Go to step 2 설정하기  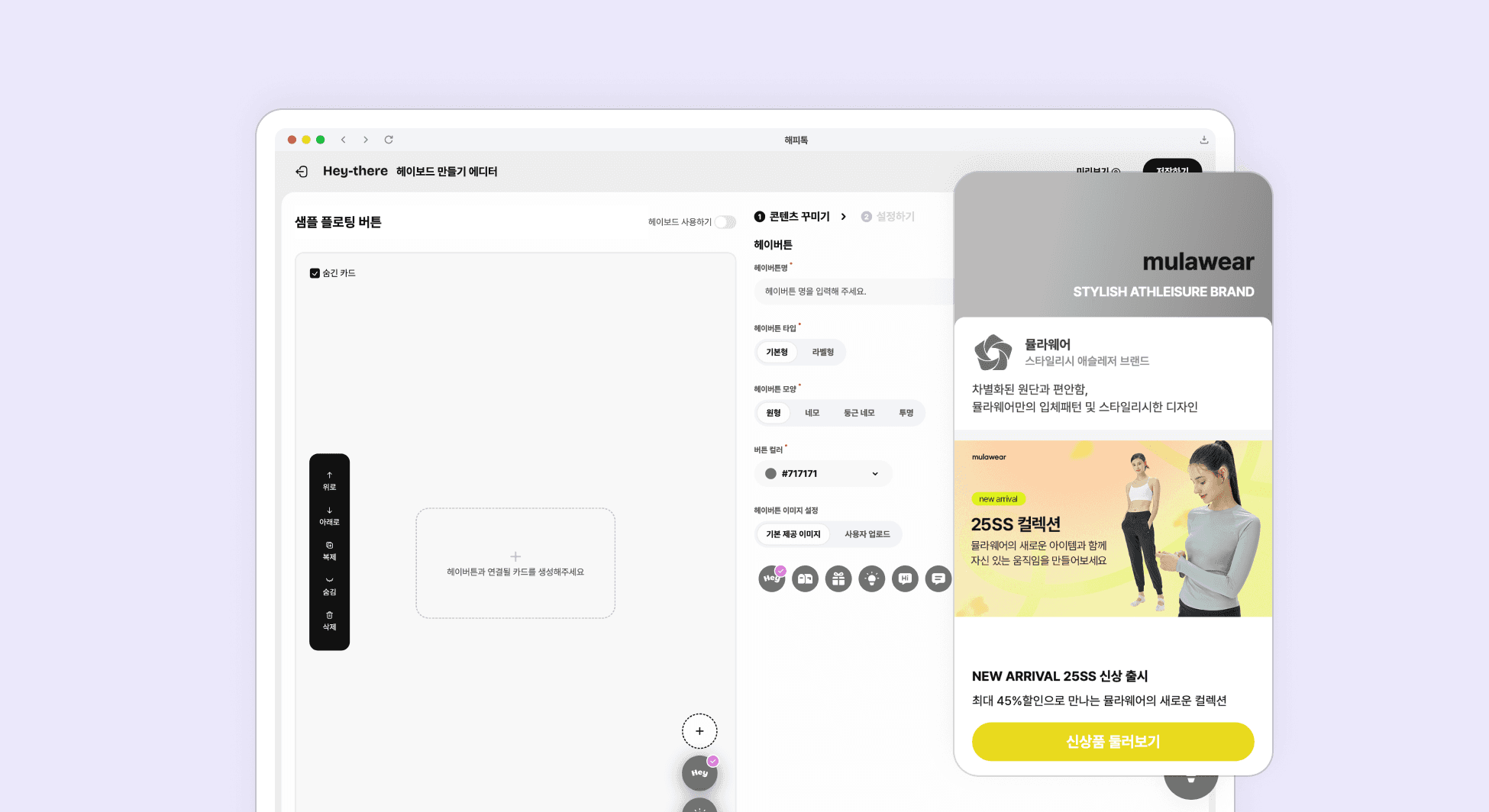[888, 217]
